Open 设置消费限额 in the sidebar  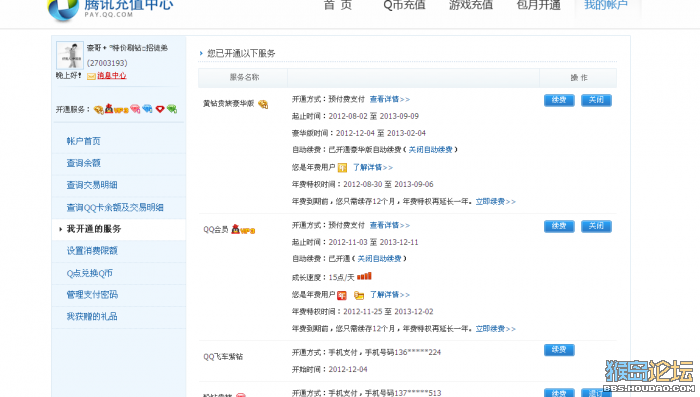click(x=92, y=251)
